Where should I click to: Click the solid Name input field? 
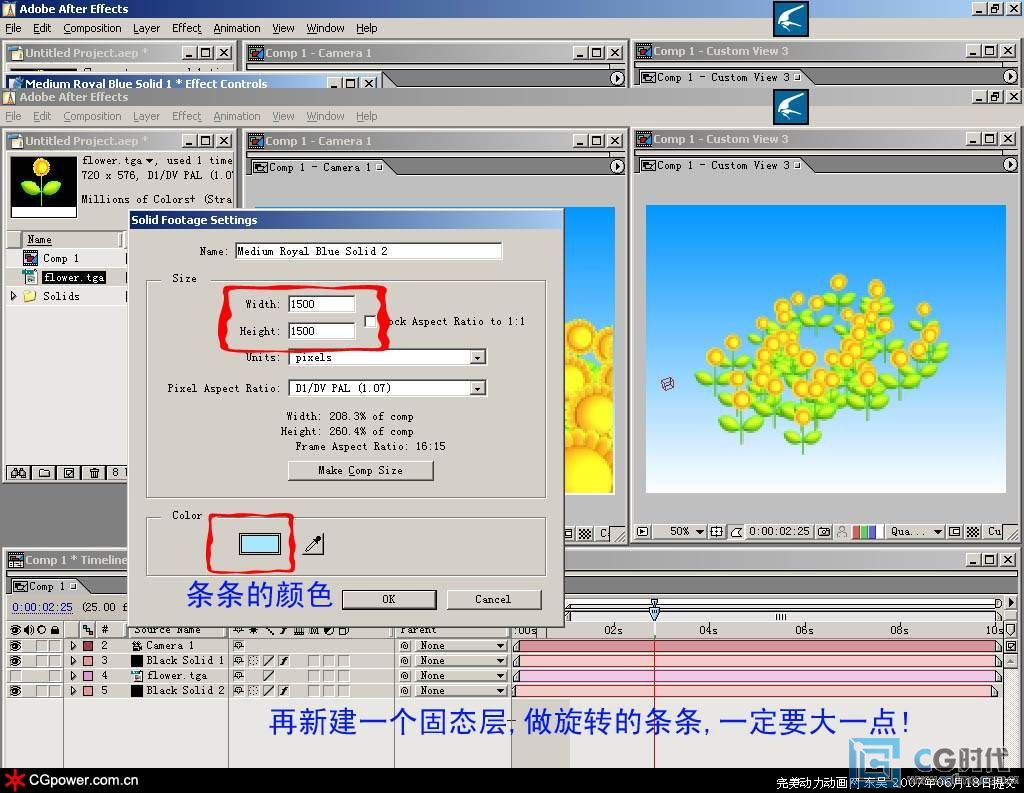(x=369, y=251)
